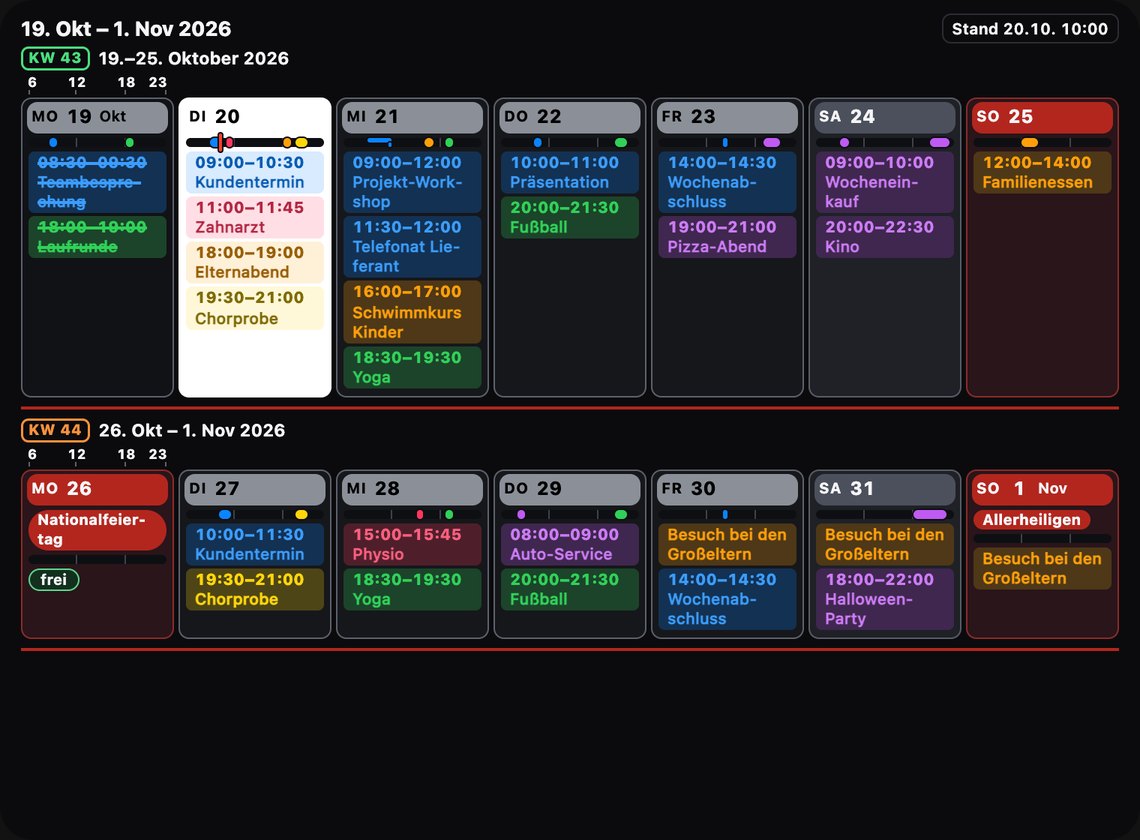Select the green 'frei' pill on Monday 26
This screenshot has height=840, width=1140.
point(54,580)
